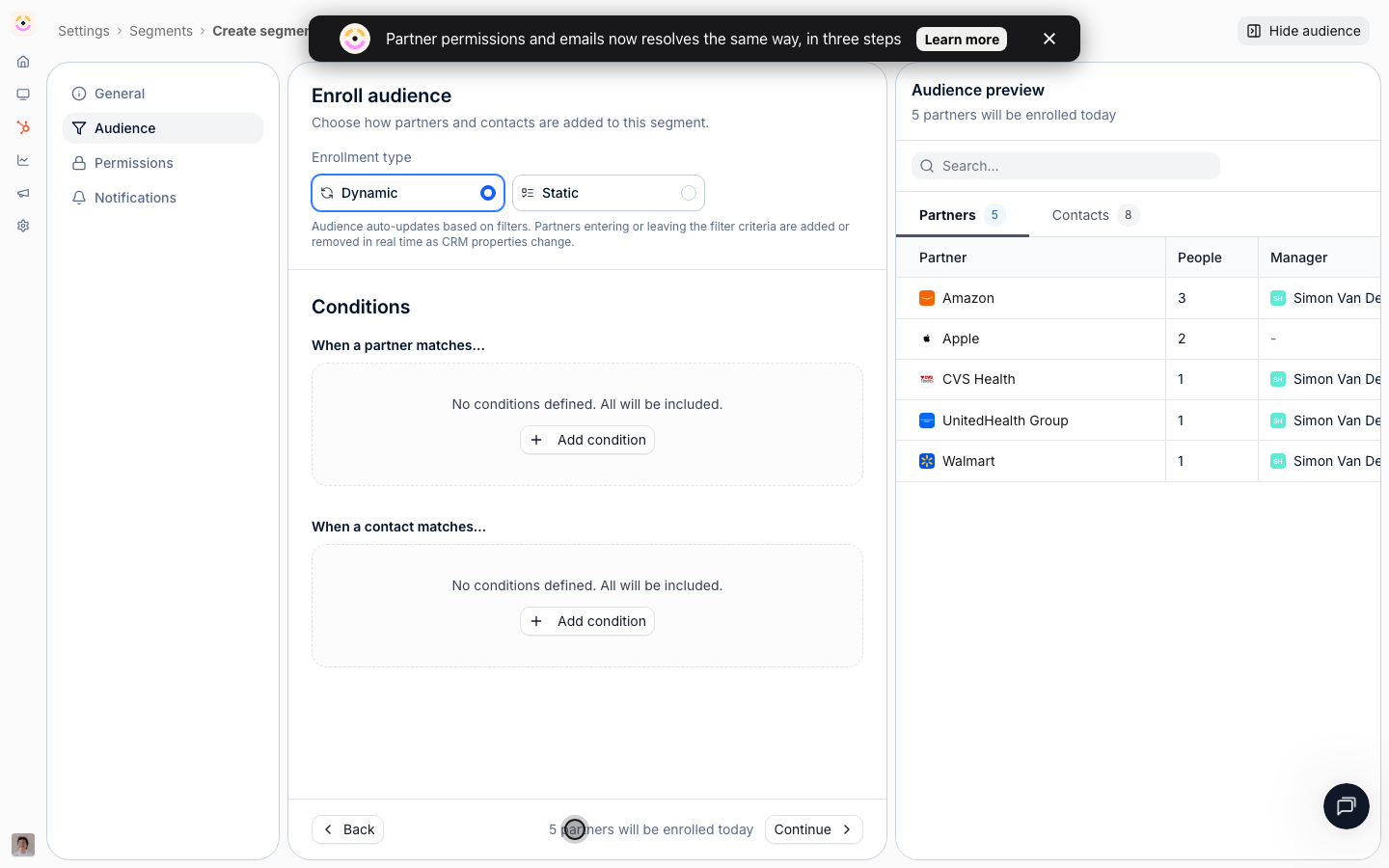Select Dynamic enrollment type

[408, 193]
